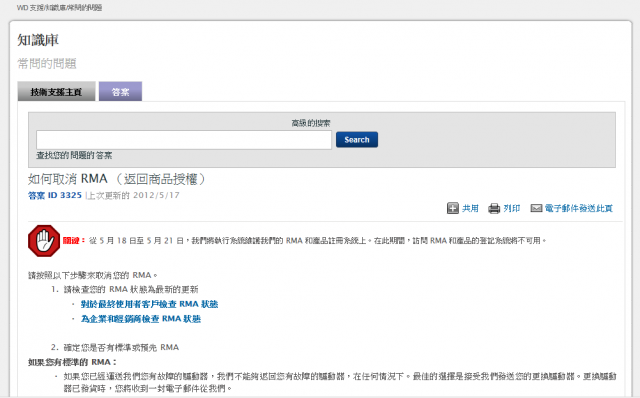The width and height of the screenshot is (640, 398).
Task: Click the printer icon
Action: [x=494, y=208]
